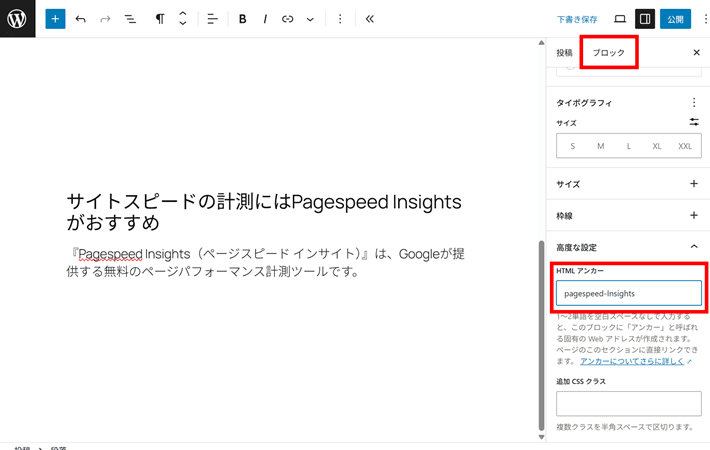The height and width of the screenshot is (450, 710).
Task: Click the paragraph block type icon
Action: (160, 19)
